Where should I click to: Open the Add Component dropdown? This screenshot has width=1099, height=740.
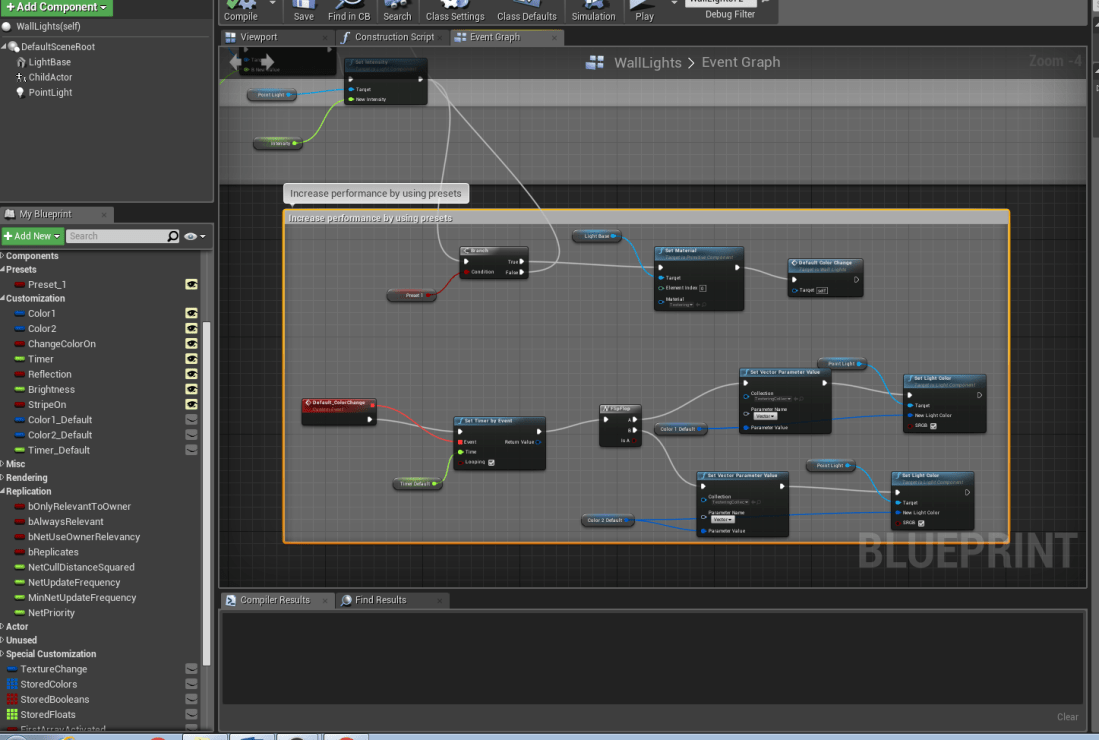57,7
